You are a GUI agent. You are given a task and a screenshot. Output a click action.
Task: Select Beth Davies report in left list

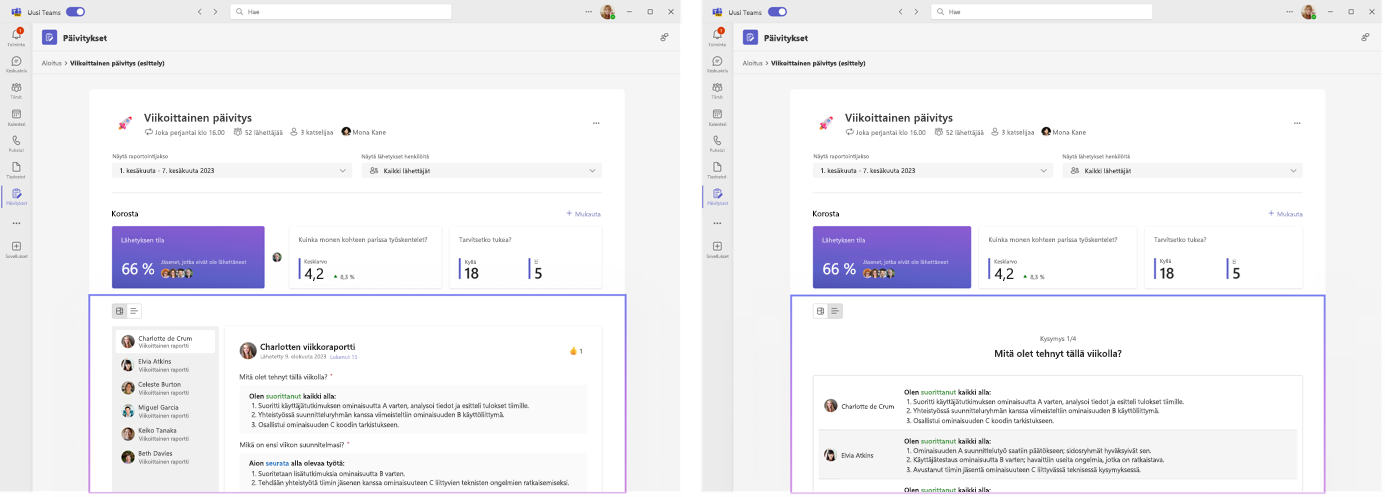coord(165,457)
